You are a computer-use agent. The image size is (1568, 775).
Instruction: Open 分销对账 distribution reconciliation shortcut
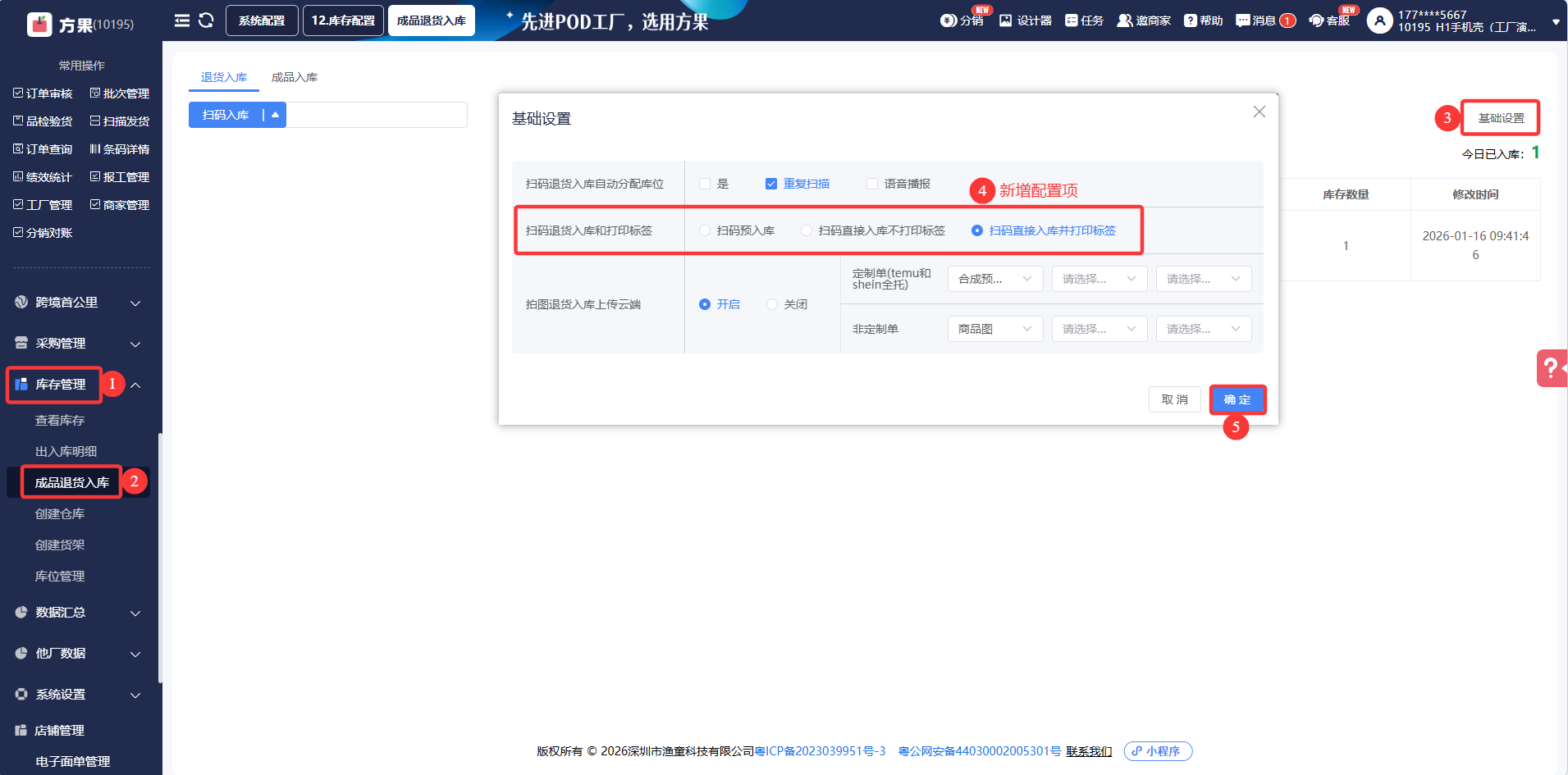coord(43,233)
